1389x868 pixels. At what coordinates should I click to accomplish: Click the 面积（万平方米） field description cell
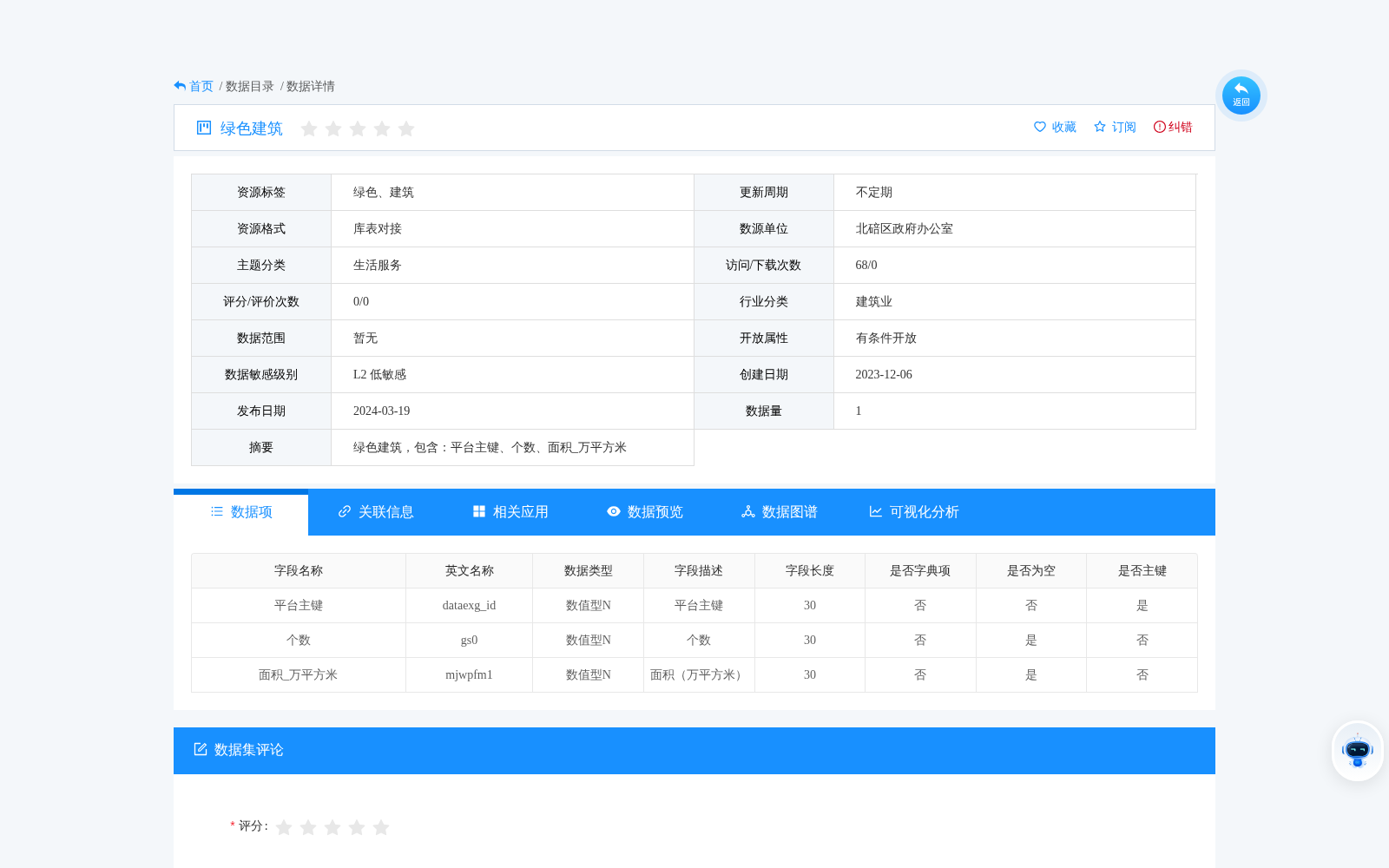(x=699, y=675)
